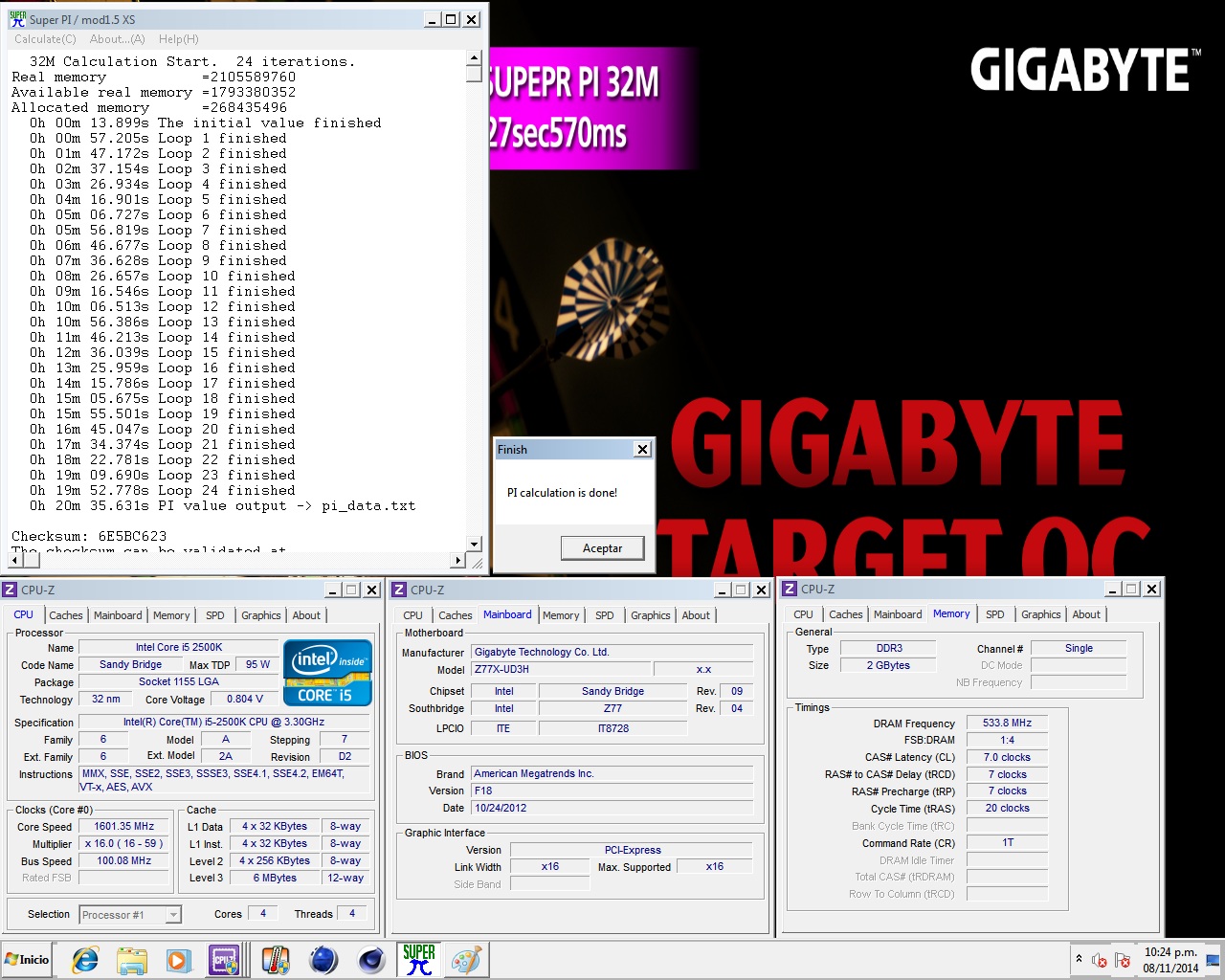This screenshot has height=980, width=1225.
Task: Click the Command Rate value 1T
Action: coord(1007,842)
